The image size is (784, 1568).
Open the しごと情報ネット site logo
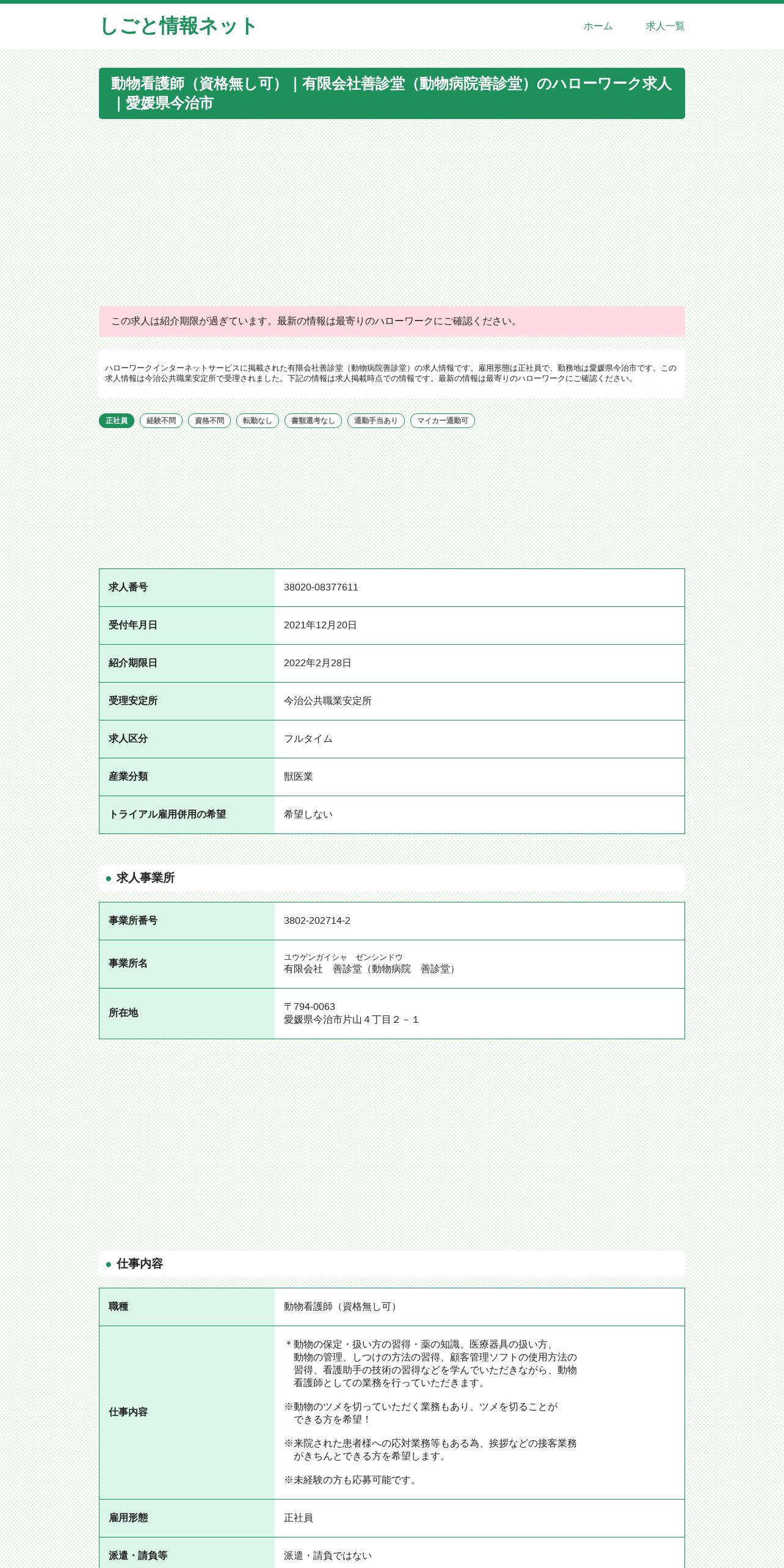click(x=178, y=26)
